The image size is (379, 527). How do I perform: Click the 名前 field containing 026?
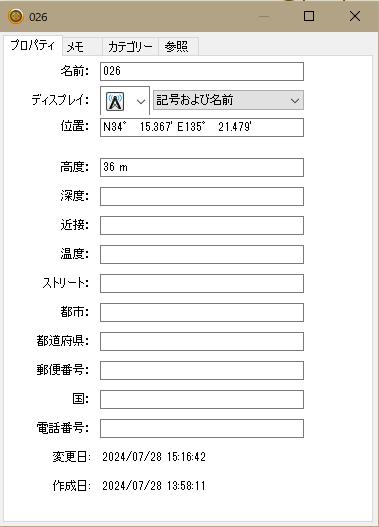[x=202, y=71]
